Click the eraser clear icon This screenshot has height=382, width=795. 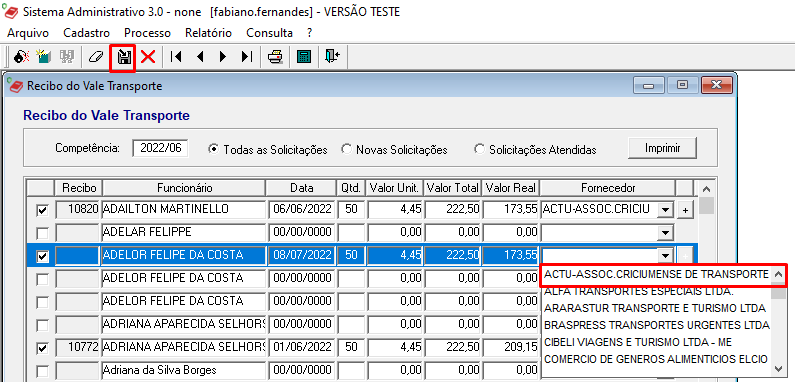point(95,56)
